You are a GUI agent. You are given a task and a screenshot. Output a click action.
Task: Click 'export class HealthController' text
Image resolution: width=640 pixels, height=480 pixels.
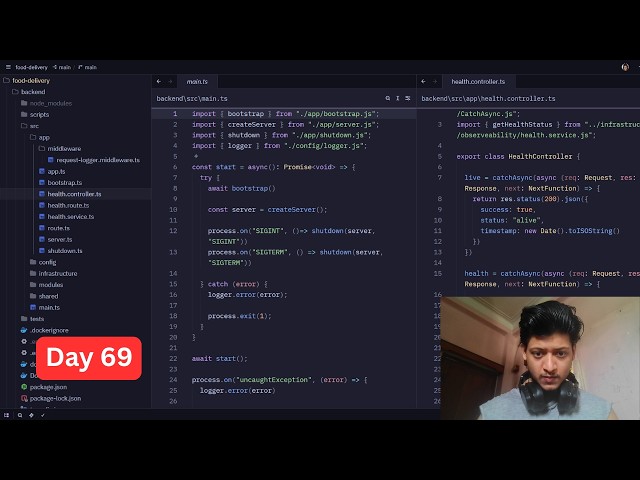pyautogui.click(x=514, y=156)
